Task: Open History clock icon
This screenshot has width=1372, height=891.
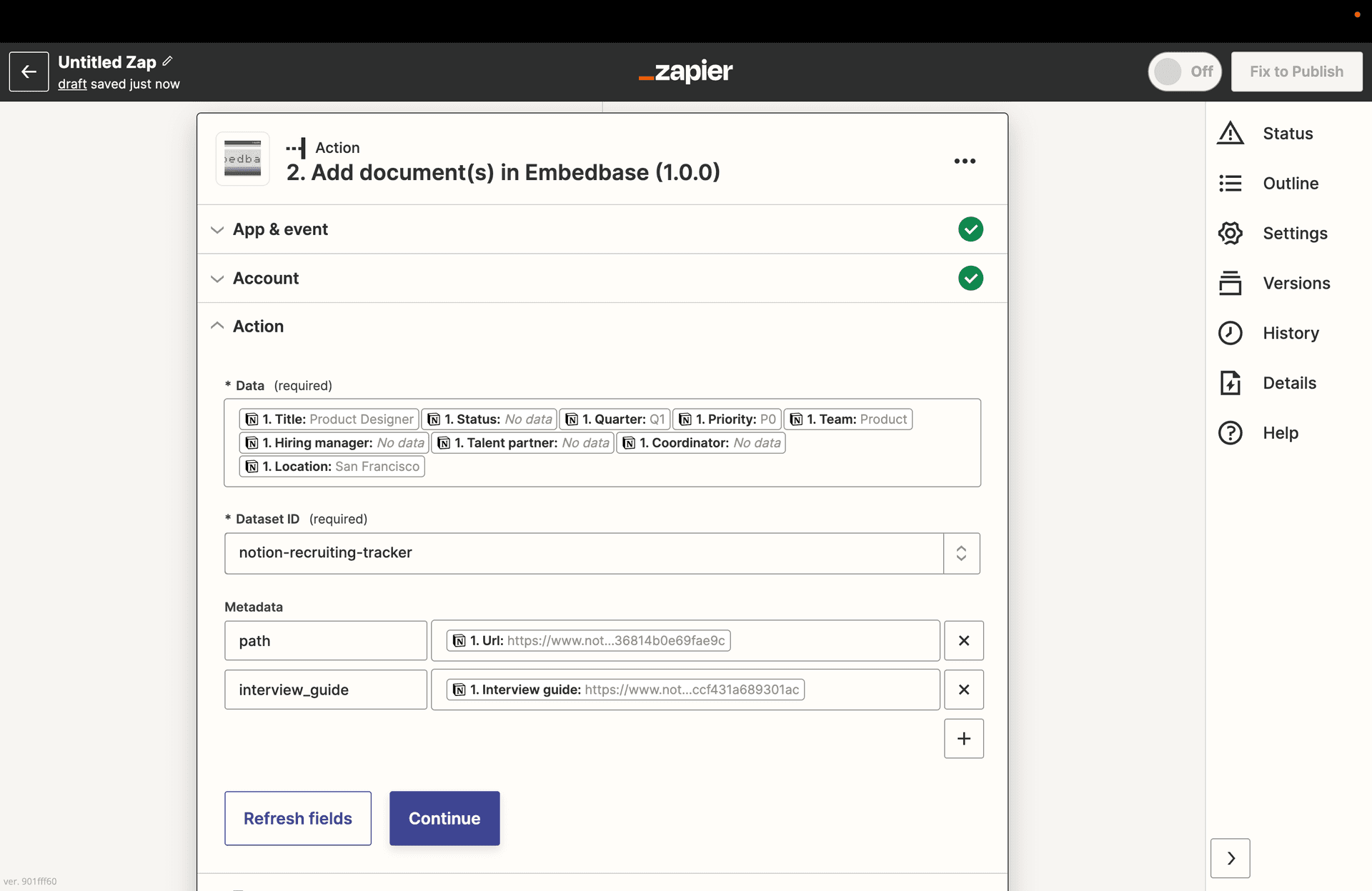Action: coord(1231,334)
